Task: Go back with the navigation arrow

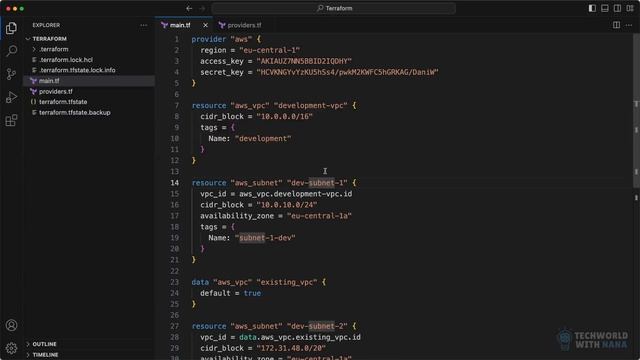Action: (x=189, y=8)
